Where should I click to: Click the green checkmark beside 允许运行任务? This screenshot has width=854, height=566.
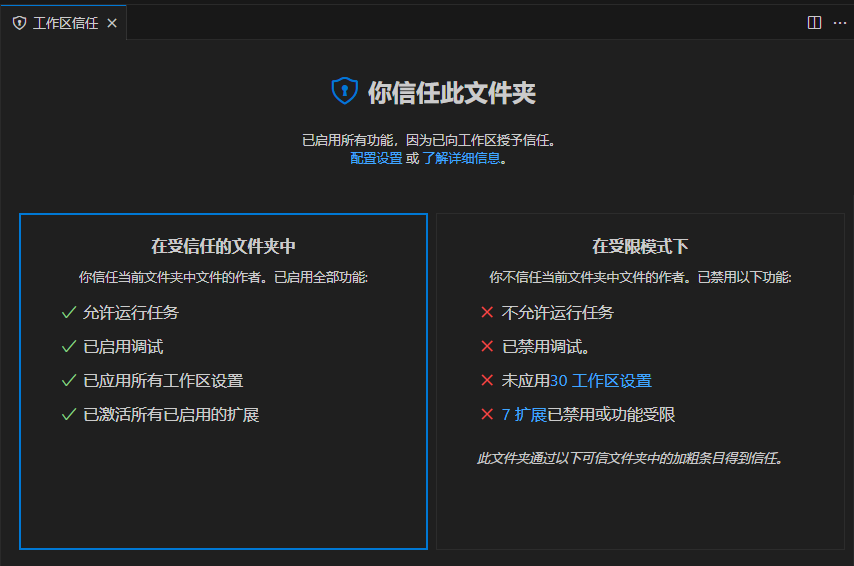pyautogui.click(x=69, y=313)
